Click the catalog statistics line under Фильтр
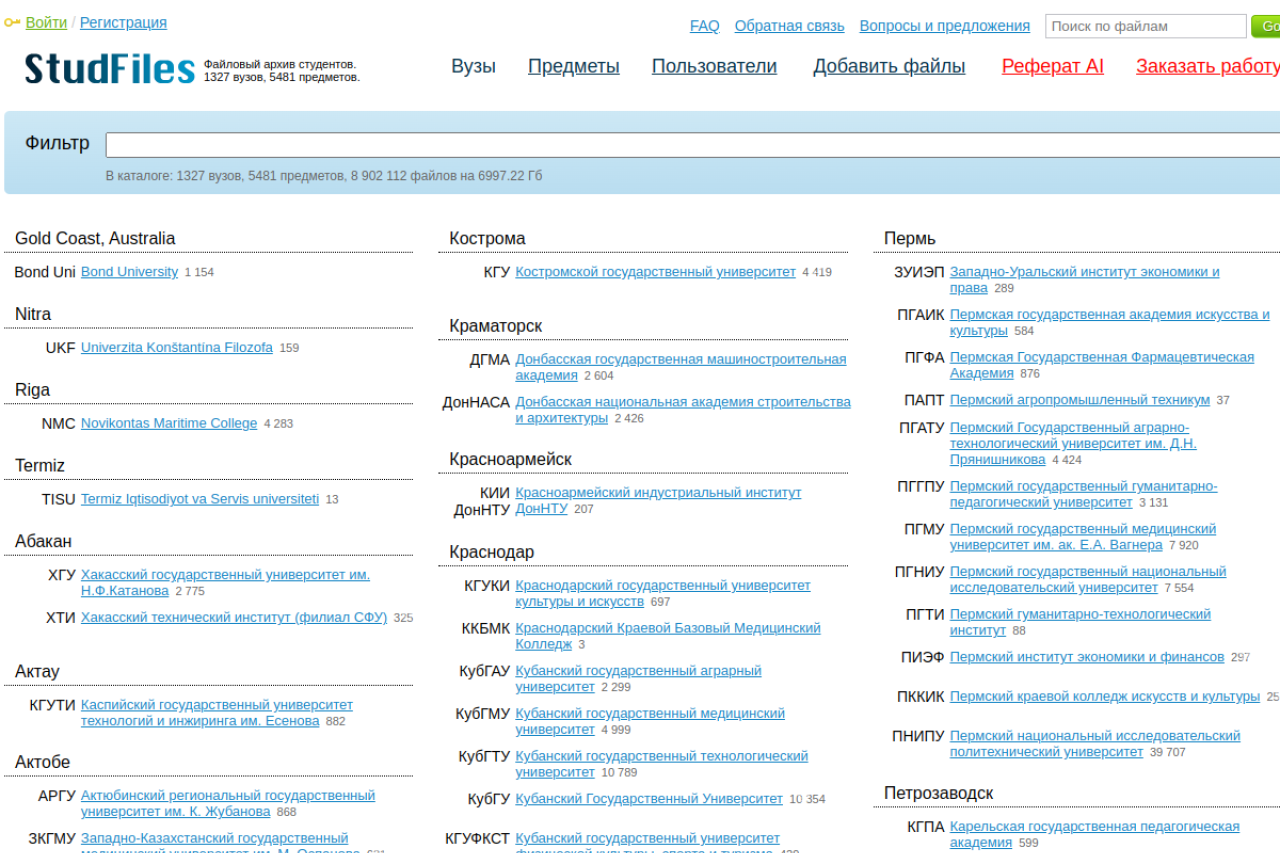 (324, 176)
